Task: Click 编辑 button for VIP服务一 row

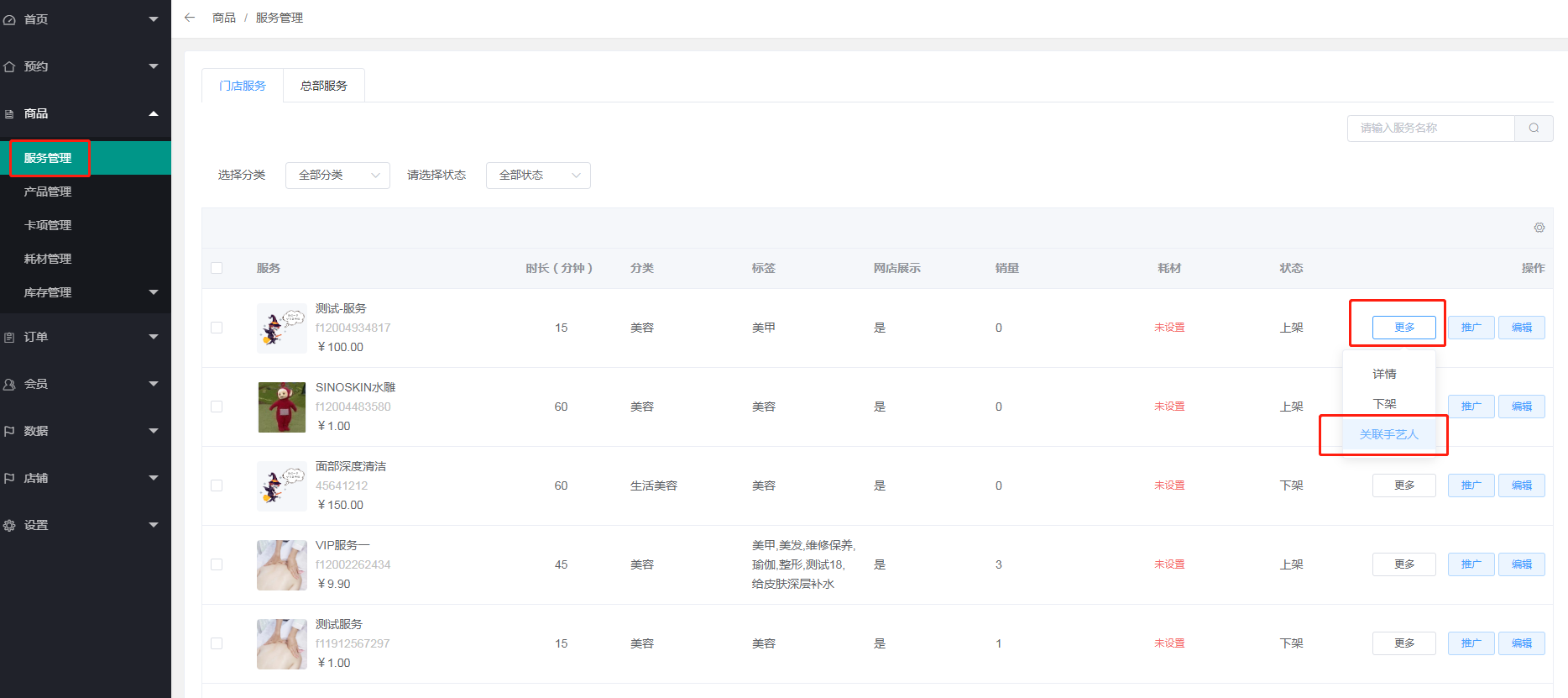Action: pyautogui.click(x=1522, y=564)
